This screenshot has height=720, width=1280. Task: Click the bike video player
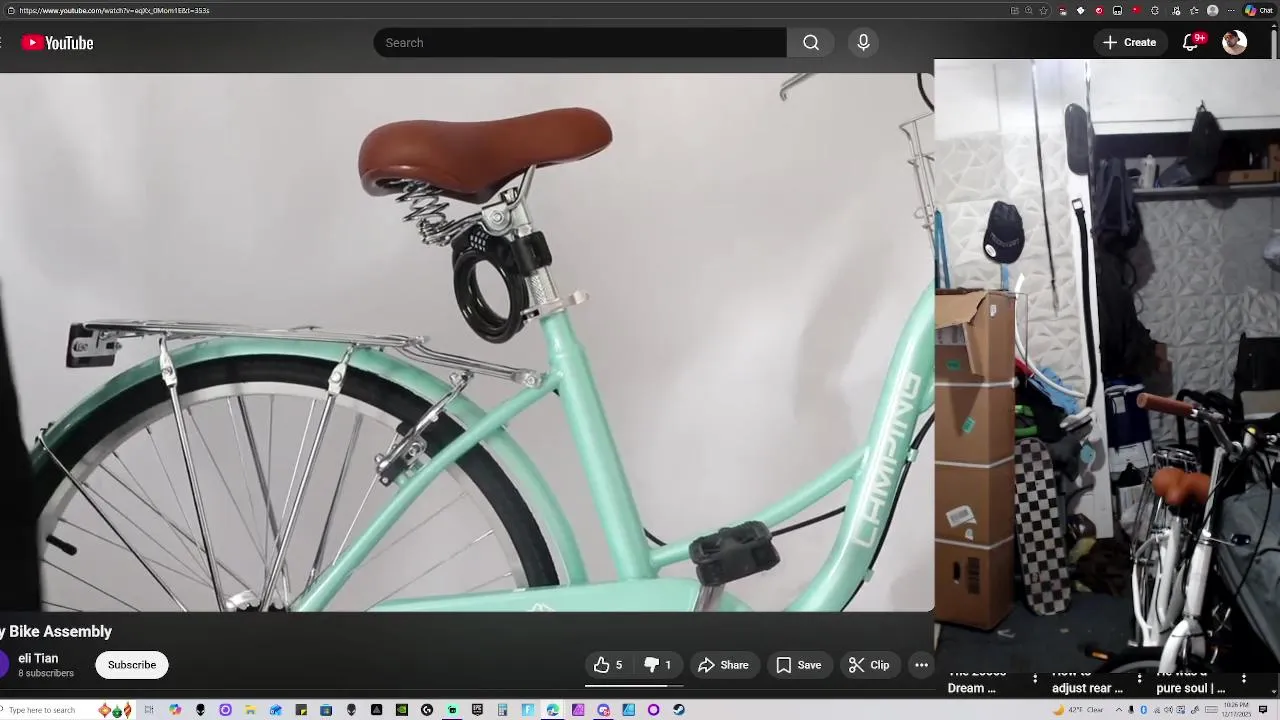click(x=467, y=342)
